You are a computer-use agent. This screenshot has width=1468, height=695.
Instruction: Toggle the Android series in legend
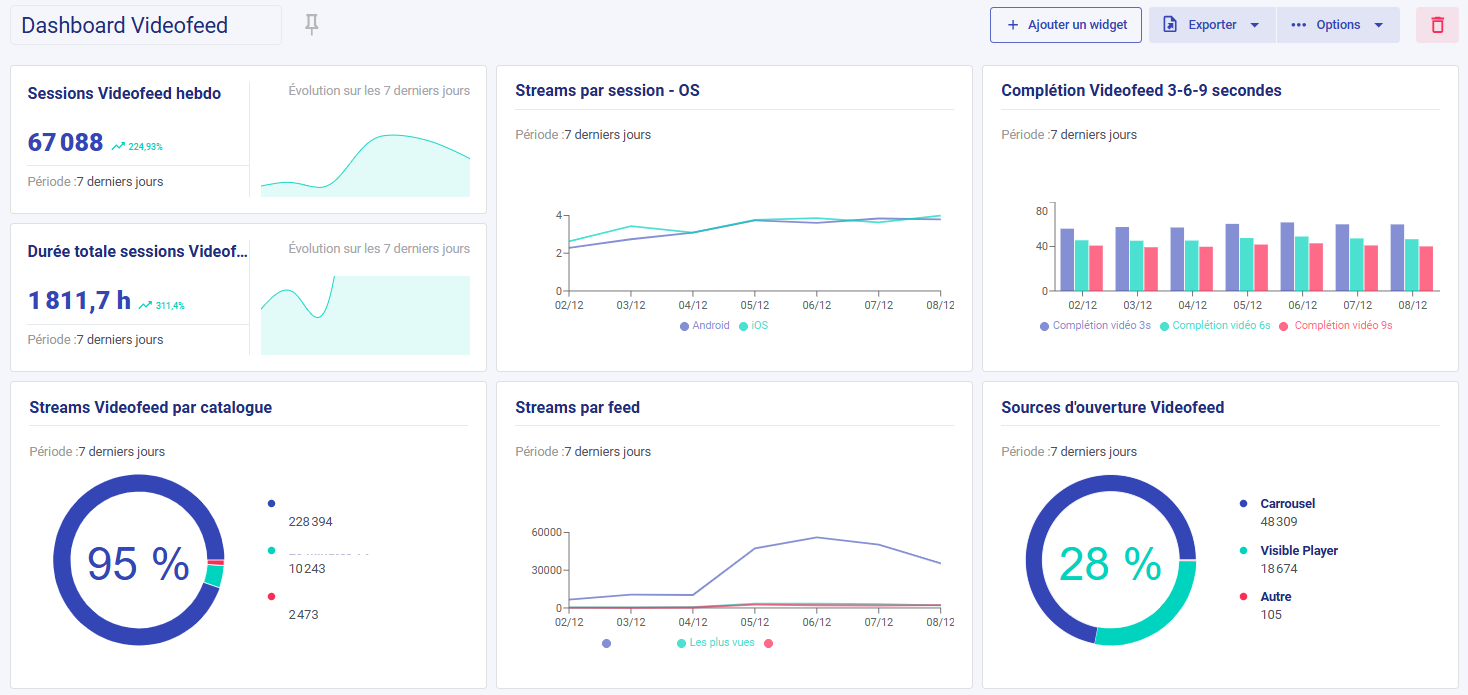pos(705,326)
